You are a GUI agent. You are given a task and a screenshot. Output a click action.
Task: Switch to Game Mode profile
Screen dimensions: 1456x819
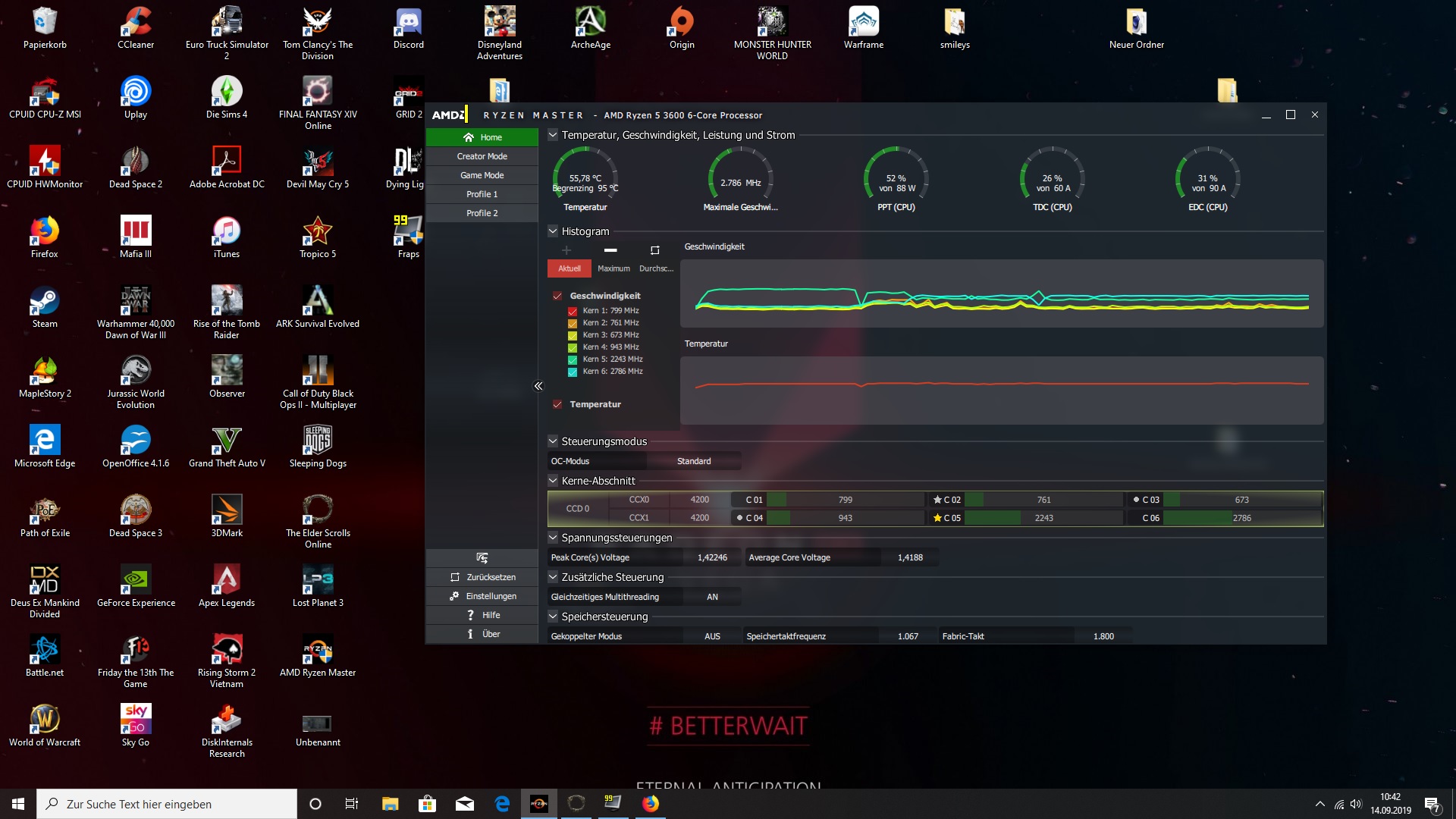click(x=482, y=175)
